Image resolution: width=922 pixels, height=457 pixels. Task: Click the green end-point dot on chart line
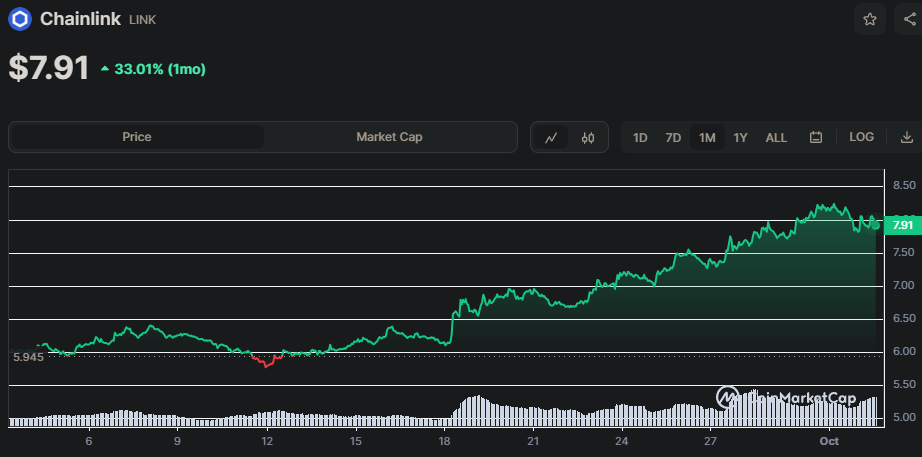[876, 225]
